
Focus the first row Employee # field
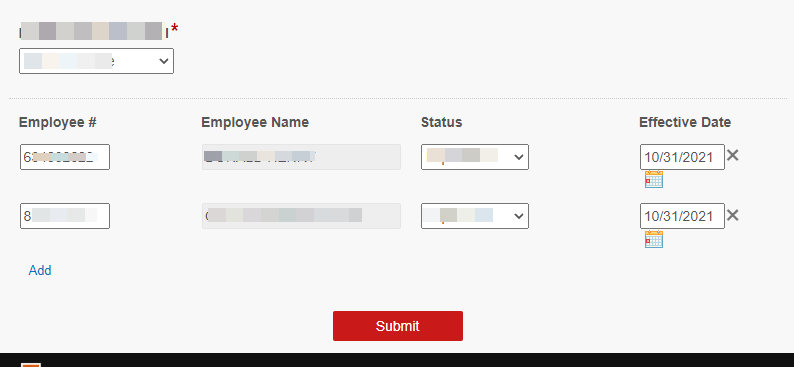click(x=65, y=157)
